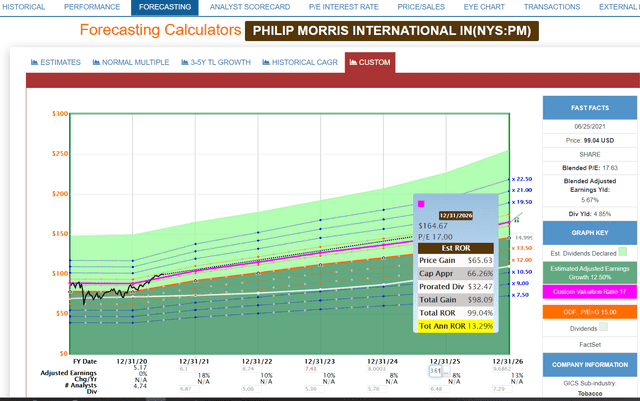
Task: Click the FactSet label in graph key
Action: click(x=590, y=345)
